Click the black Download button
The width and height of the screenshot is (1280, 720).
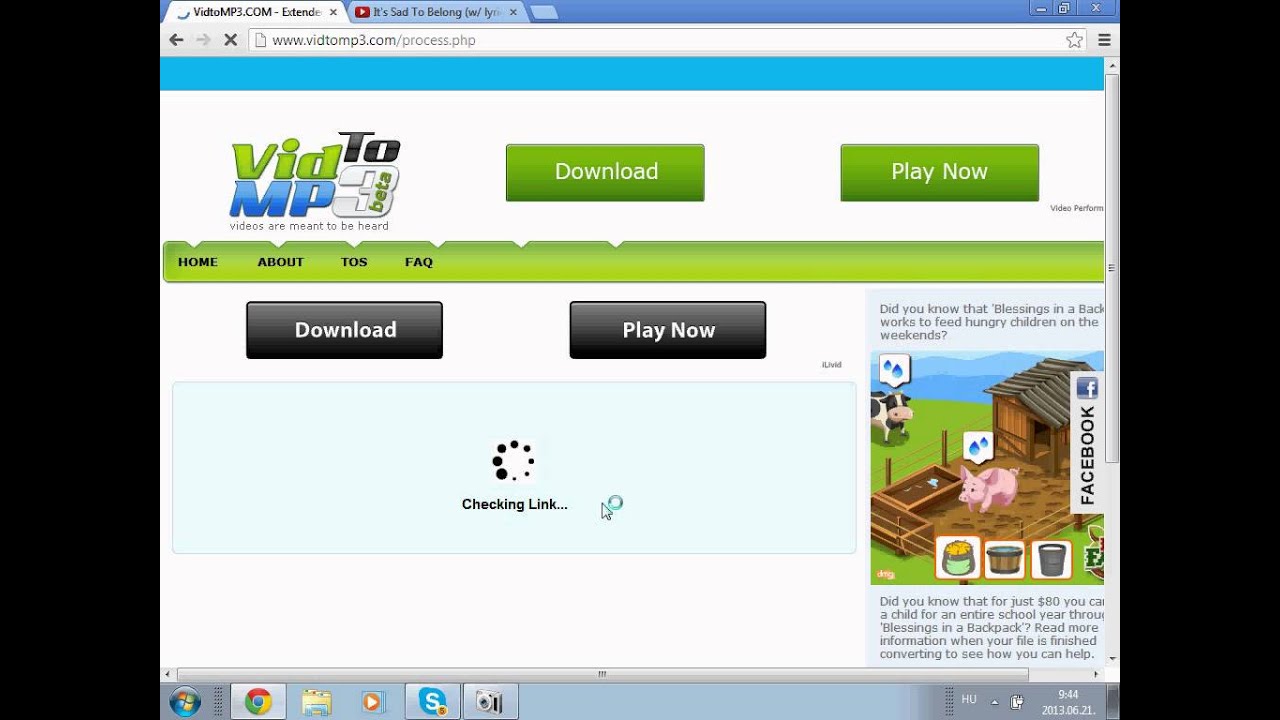coord(344,330)
